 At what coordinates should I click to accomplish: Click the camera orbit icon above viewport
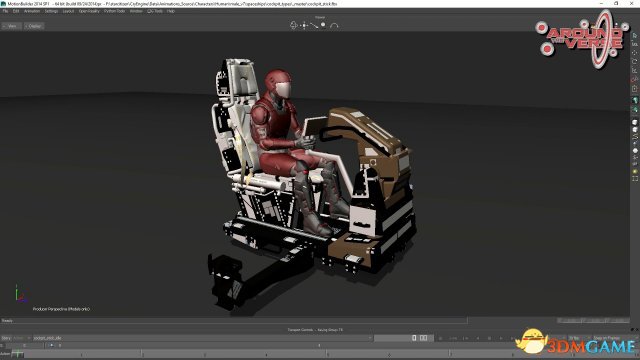tap(294, 25)
